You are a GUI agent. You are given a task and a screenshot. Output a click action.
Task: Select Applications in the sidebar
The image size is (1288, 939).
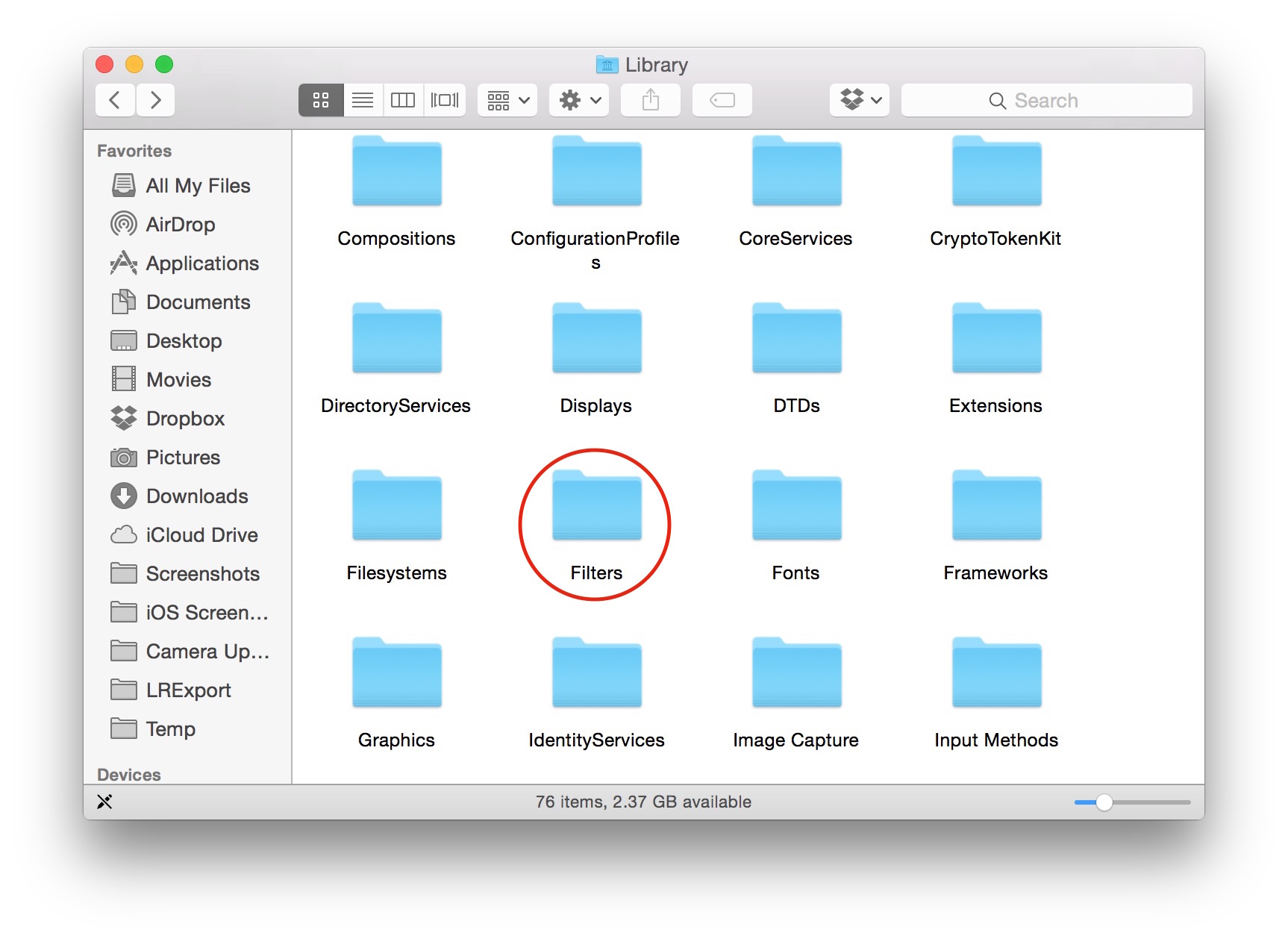click(x=201, y=263)
